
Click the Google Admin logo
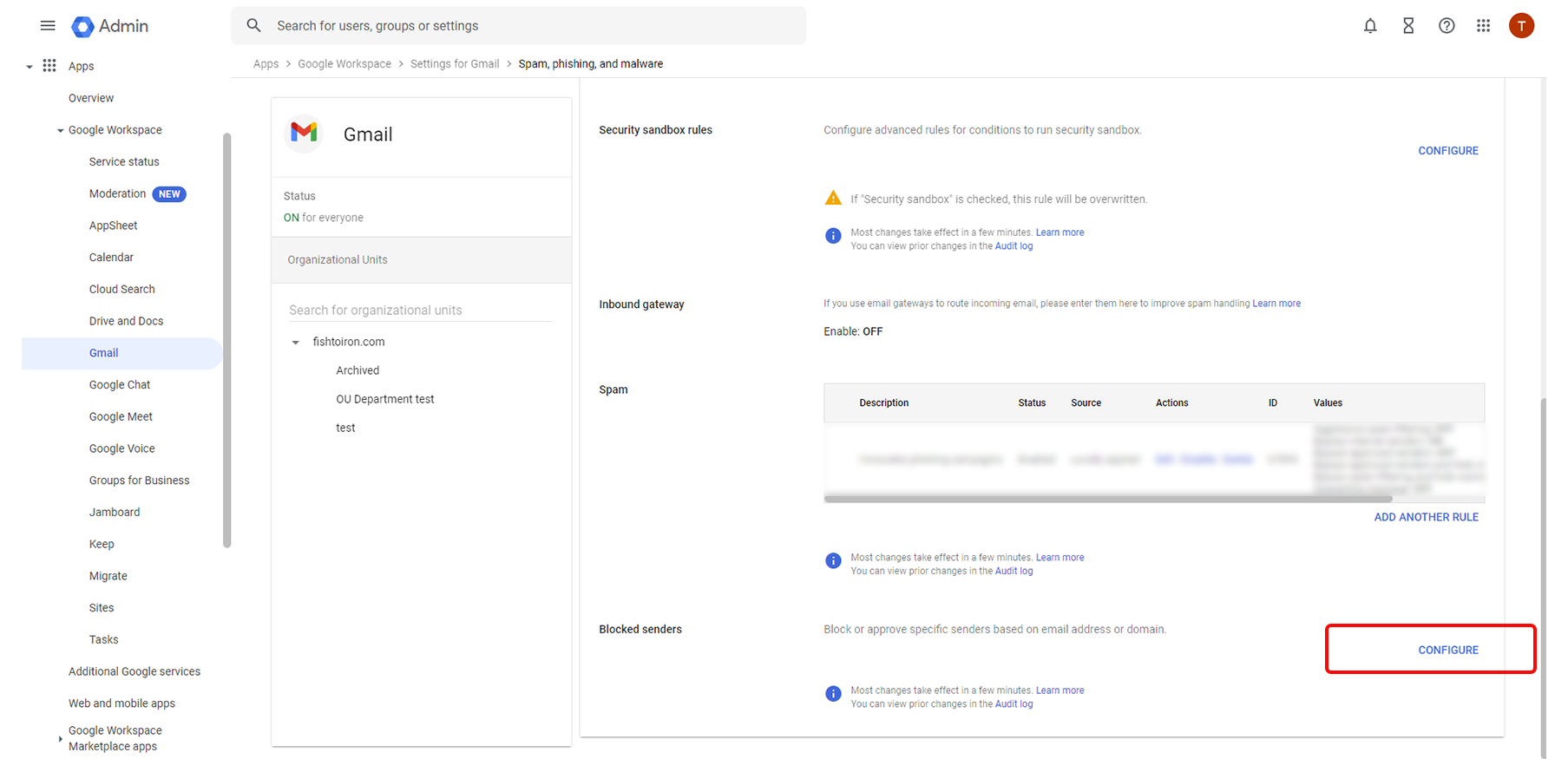[83, 27]
